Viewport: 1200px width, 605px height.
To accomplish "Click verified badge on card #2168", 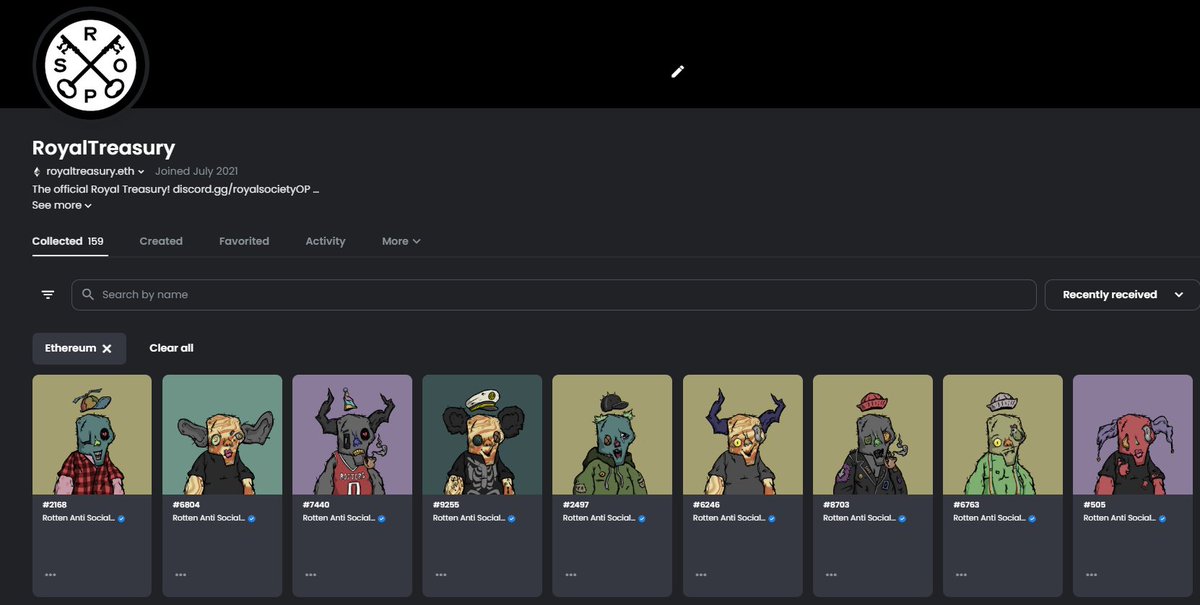I will tap(122, 519).
